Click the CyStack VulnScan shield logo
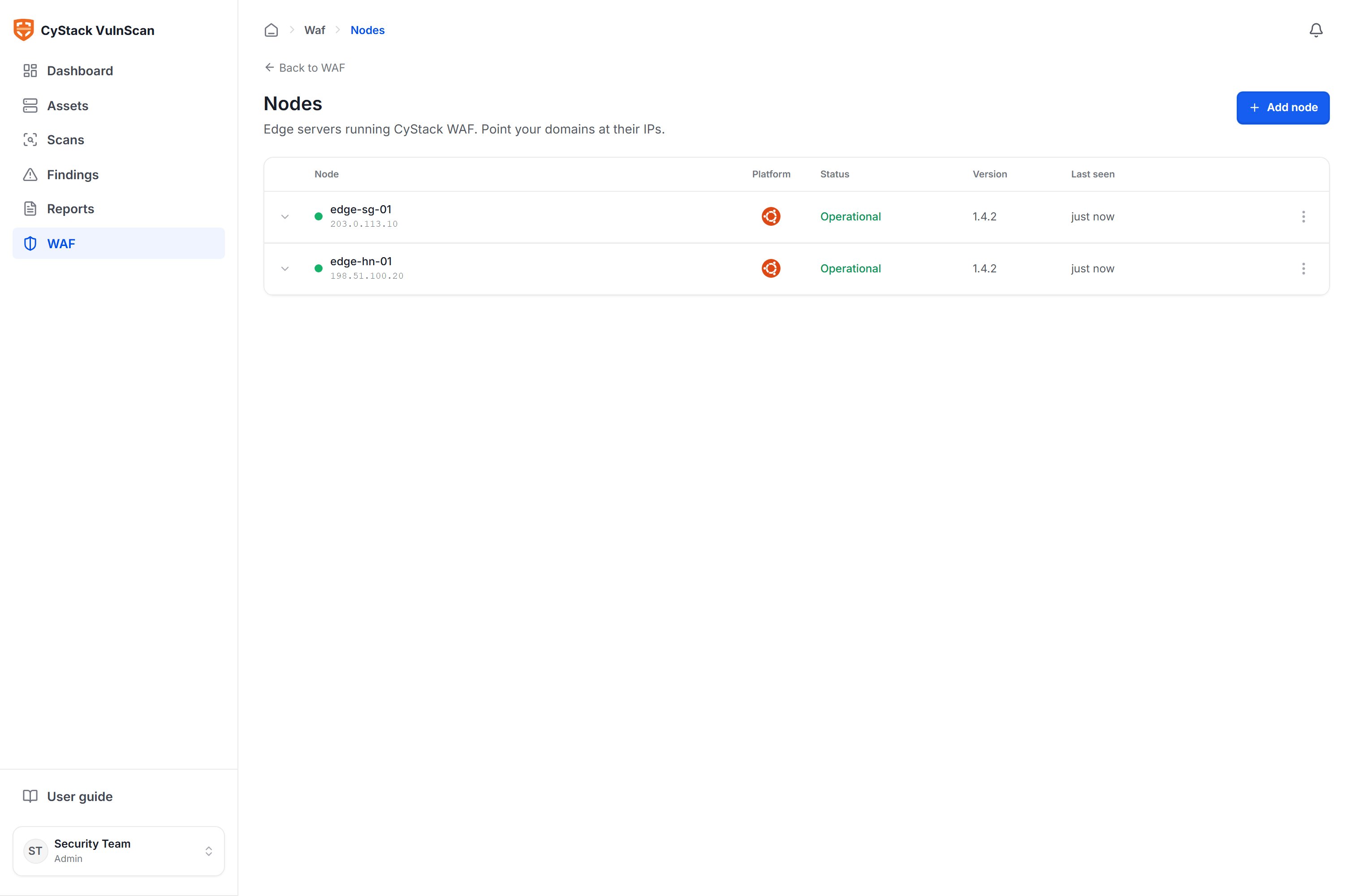The height and width of the screenshot is (896, 1355). tap(23, 30)
